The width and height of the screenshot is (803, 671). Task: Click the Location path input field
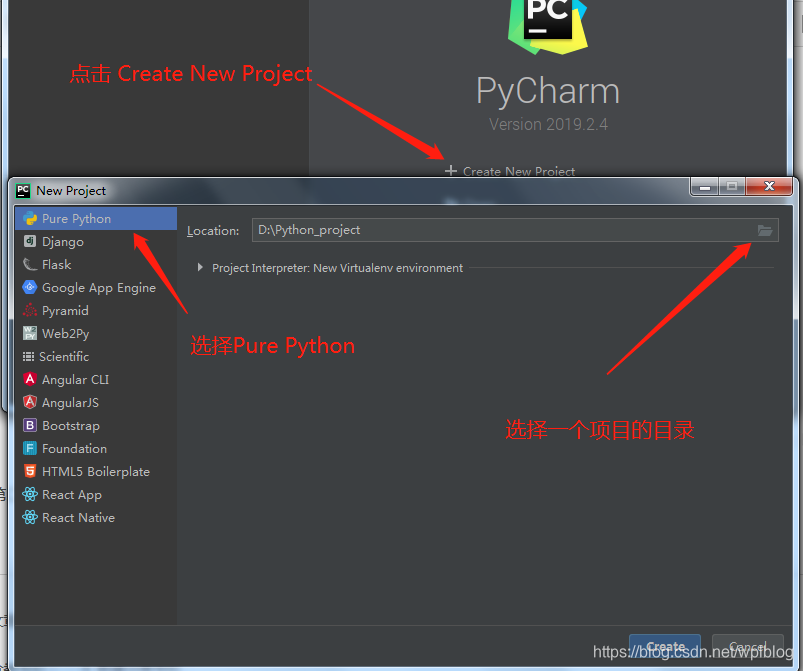coord(515,230)
